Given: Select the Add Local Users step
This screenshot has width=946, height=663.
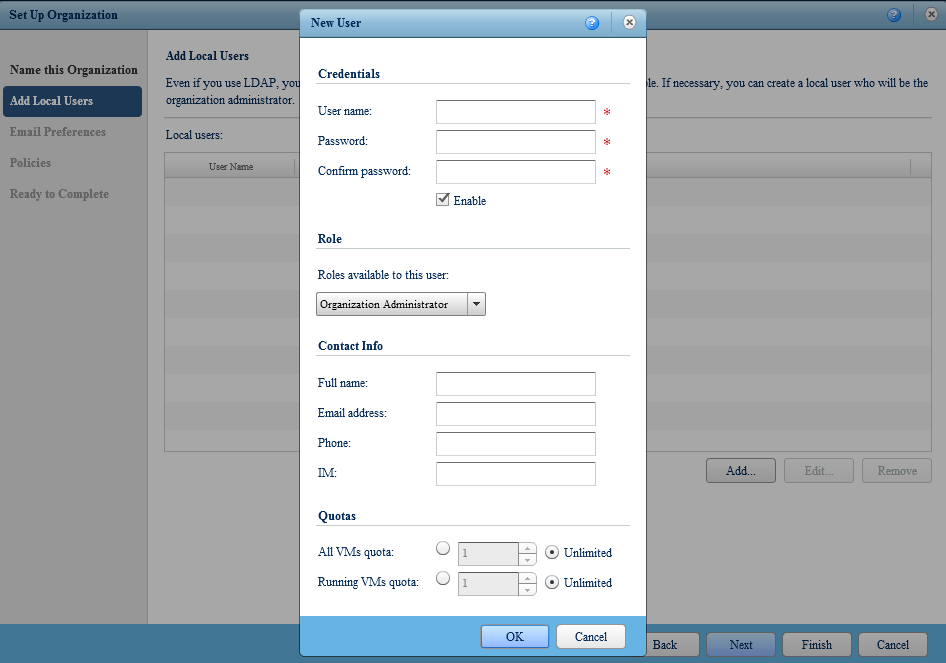Looking at the screenshot, I should [72, 101].
